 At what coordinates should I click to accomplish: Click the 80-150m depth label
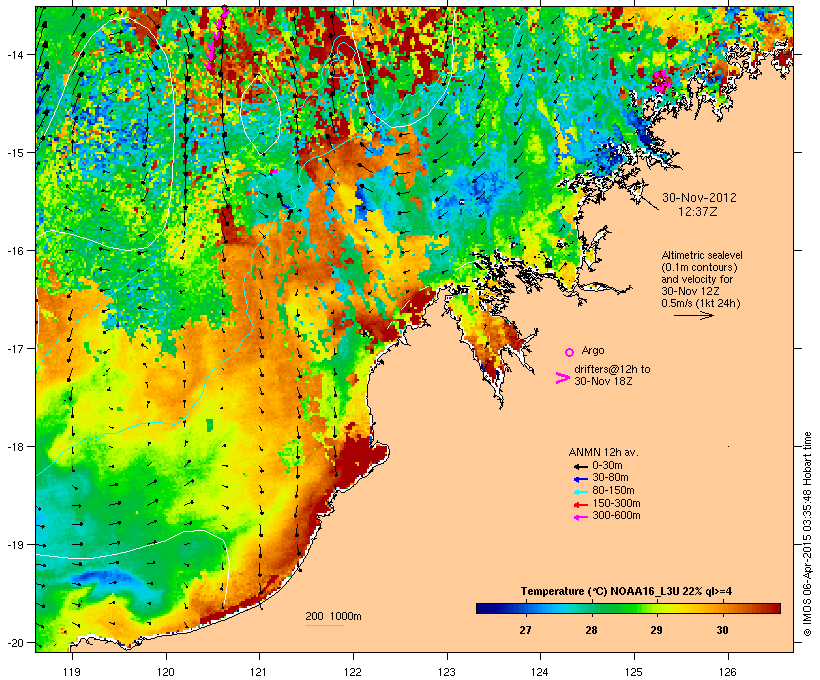613,491
